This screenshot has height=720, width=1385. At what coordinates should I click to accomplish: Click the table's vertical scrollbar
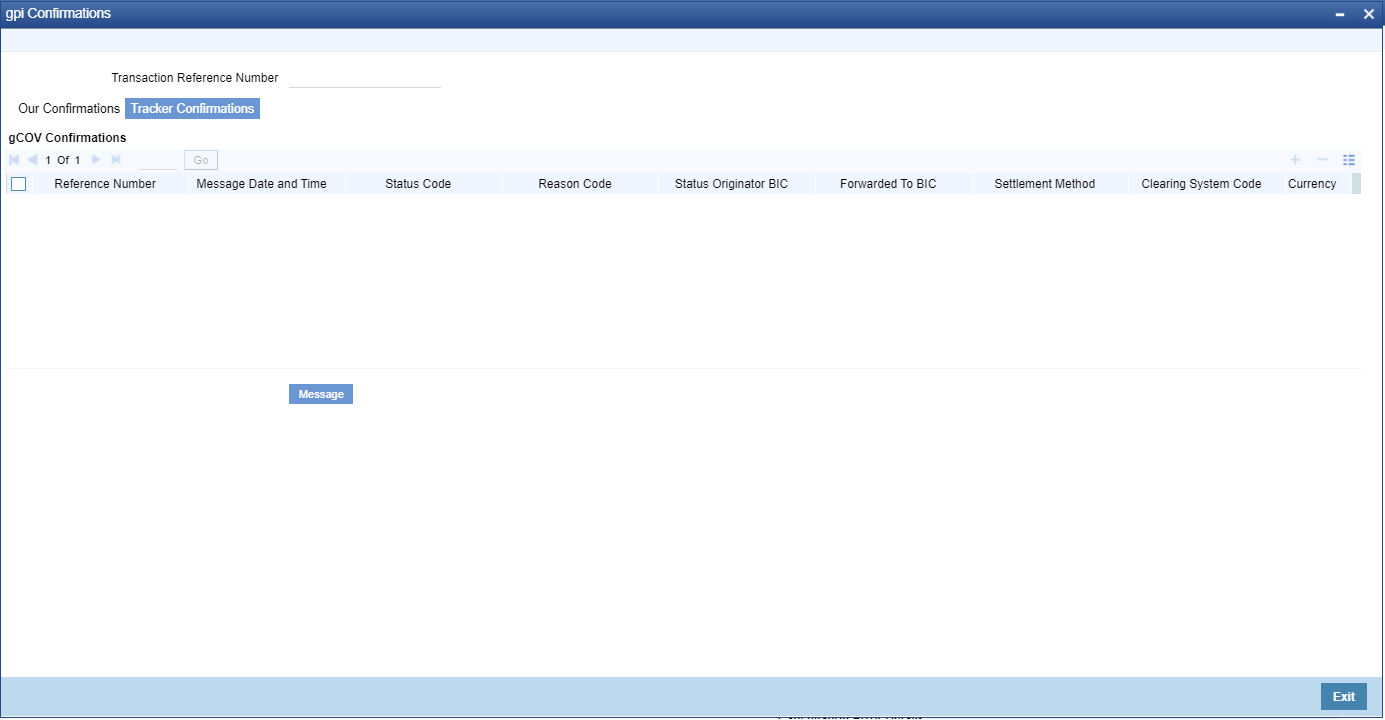[1356, 184]
